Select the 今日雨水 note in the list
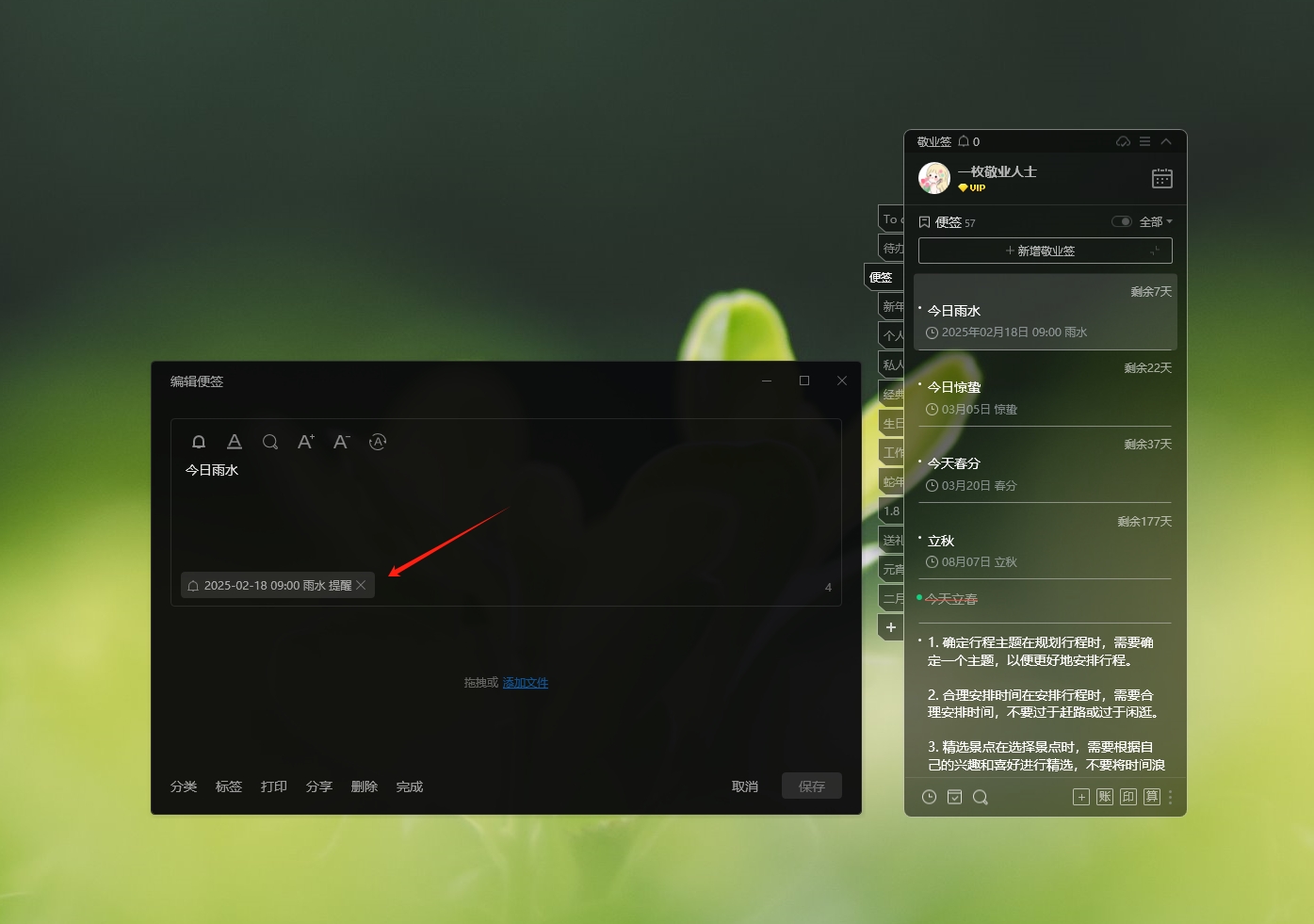Image resolution: width=1314 pixels, height=924 pixels. pos(1046,312)
